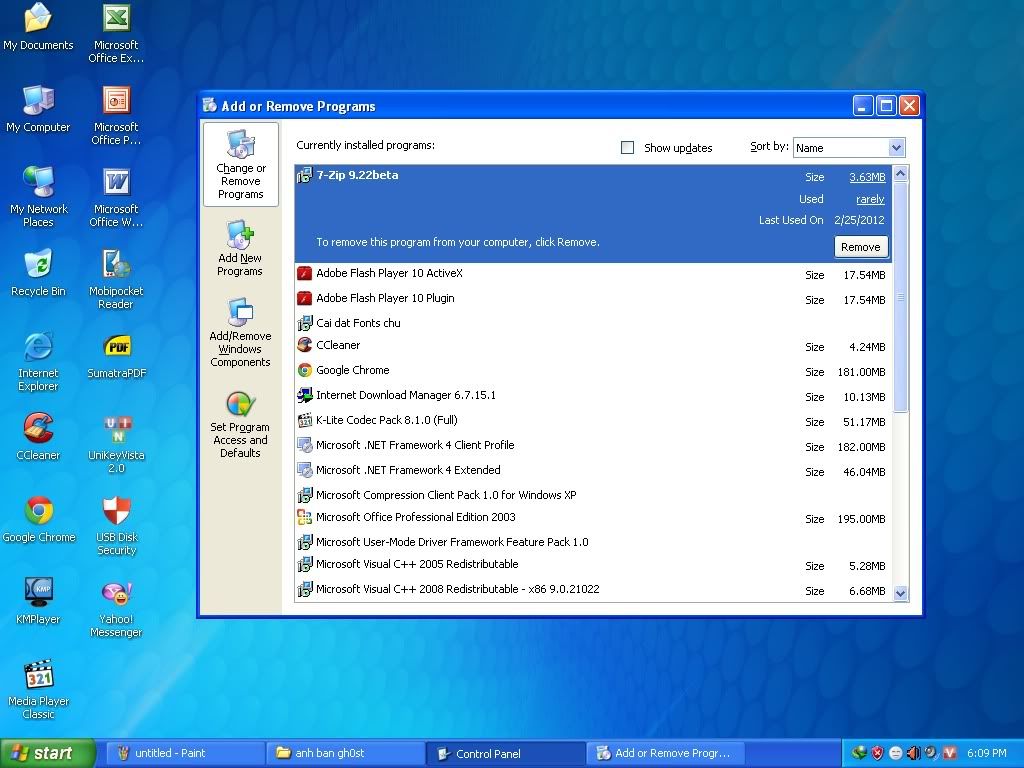Minimize the Add or Remove Programs window
Screen dimensions: 1024x768
tap(863, 106)
